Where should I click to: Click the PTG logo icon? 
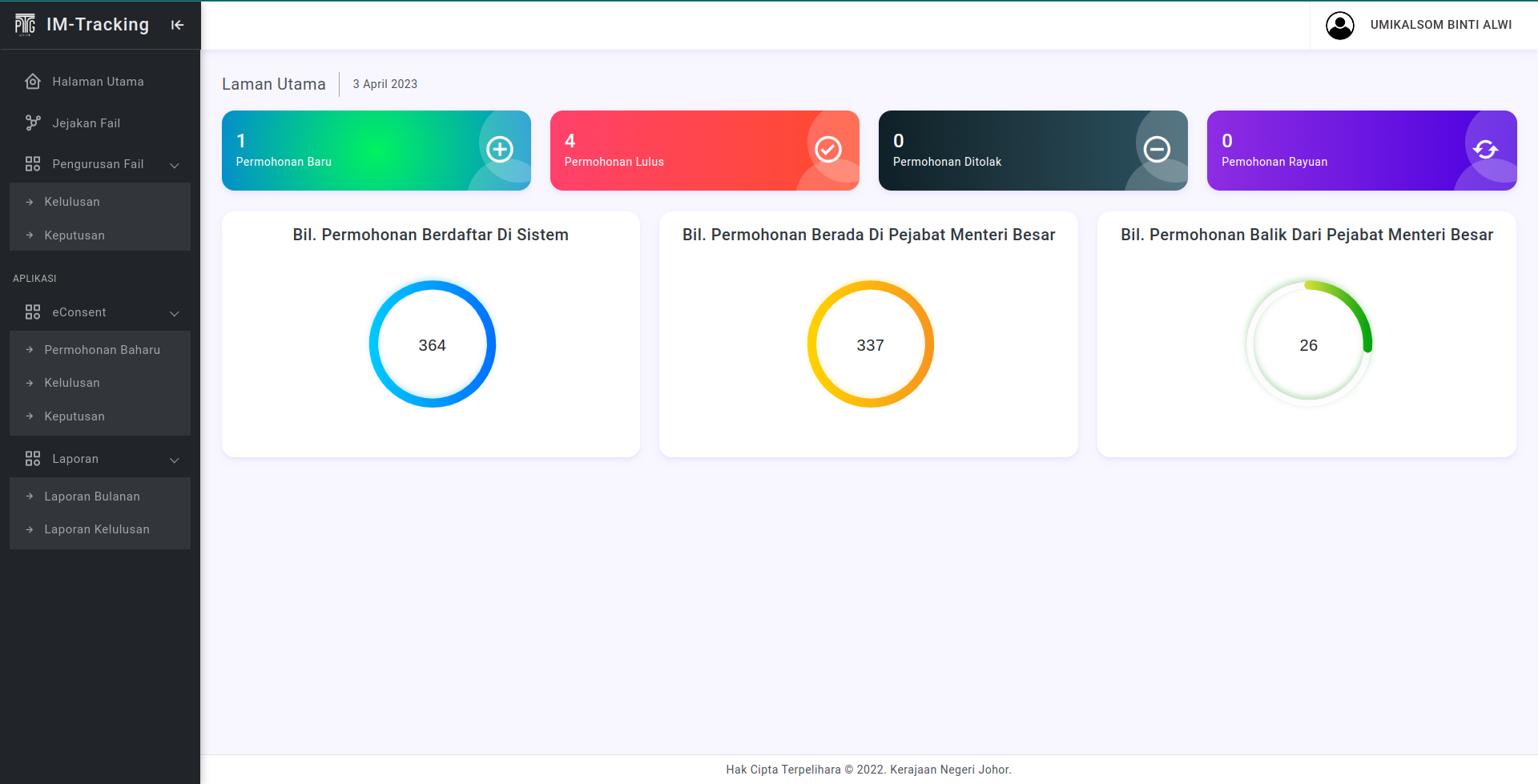[x=25, y=25]
